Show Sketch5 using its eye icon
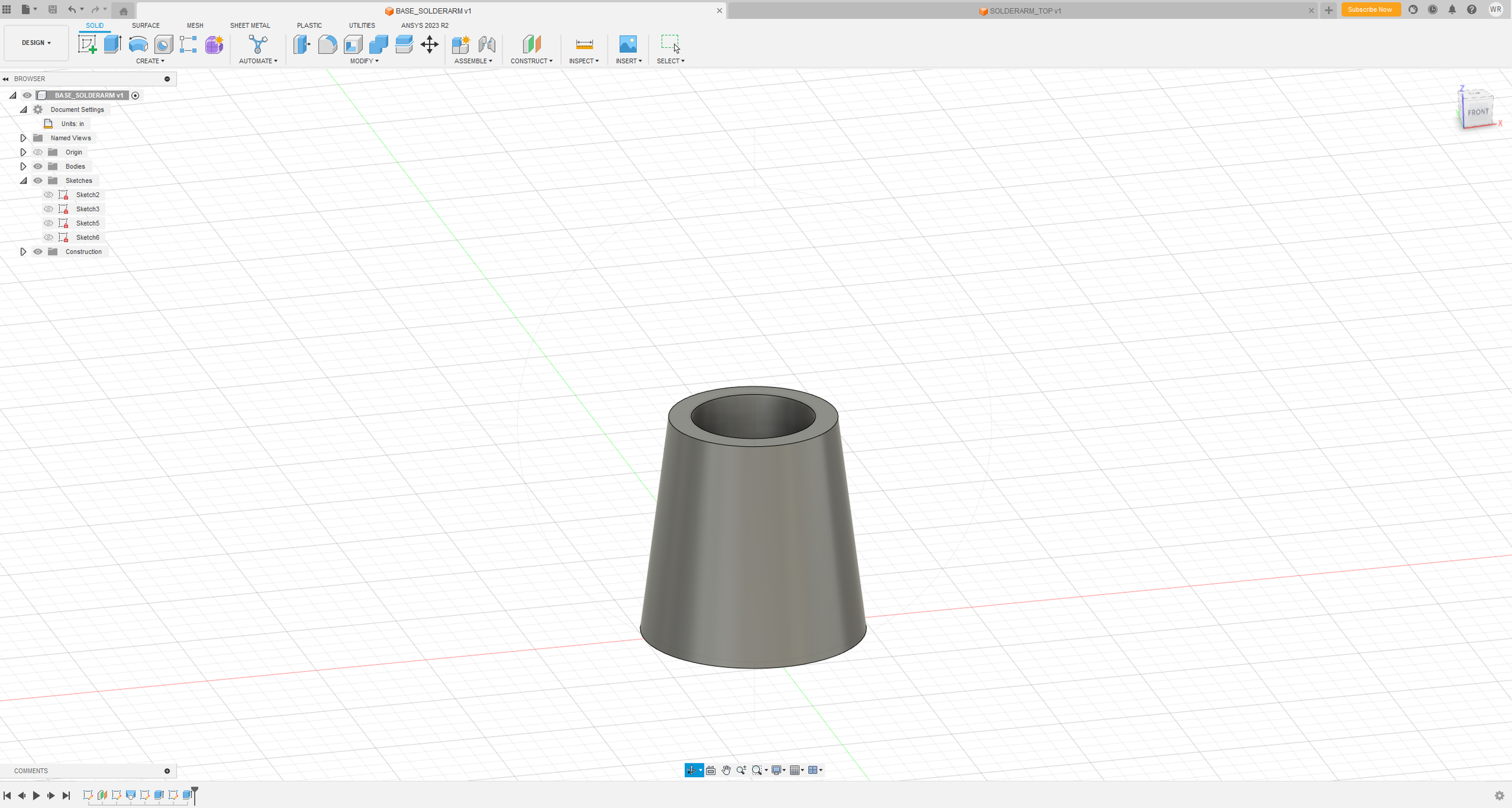The height and width of the screenshot is (808, 1512). [49, 223]
